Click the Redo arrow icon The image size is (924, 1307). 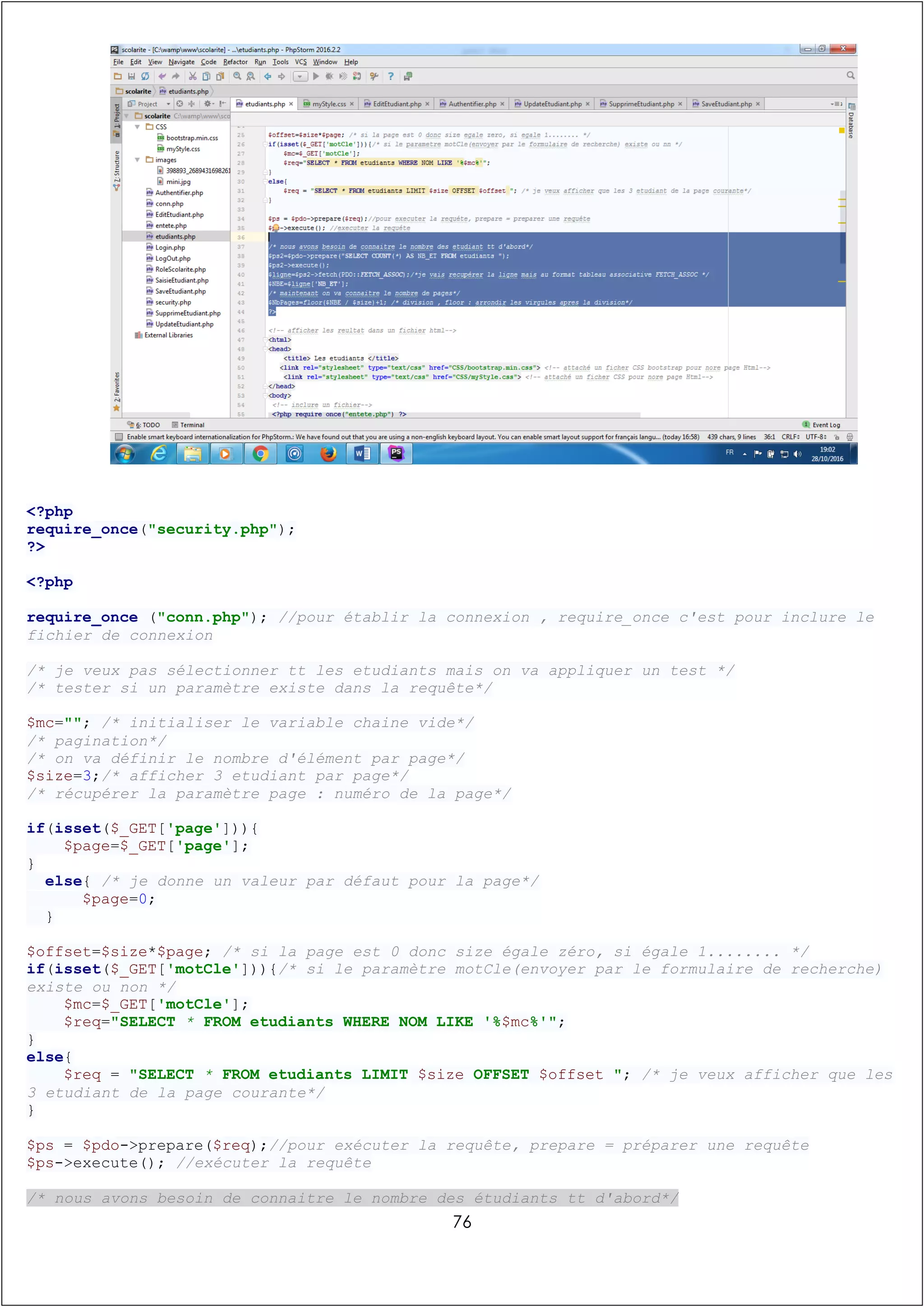(x=176, y=76)
